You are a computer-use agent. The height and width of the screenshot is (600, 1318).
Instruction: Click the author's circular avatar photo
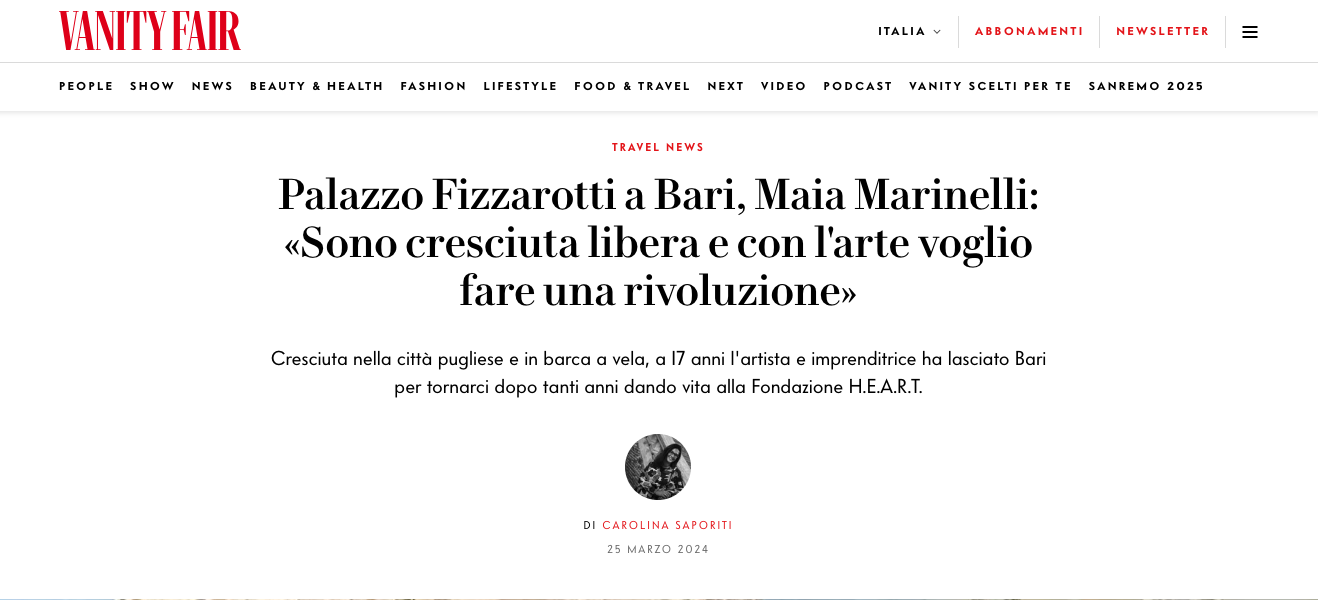[658, 467]
